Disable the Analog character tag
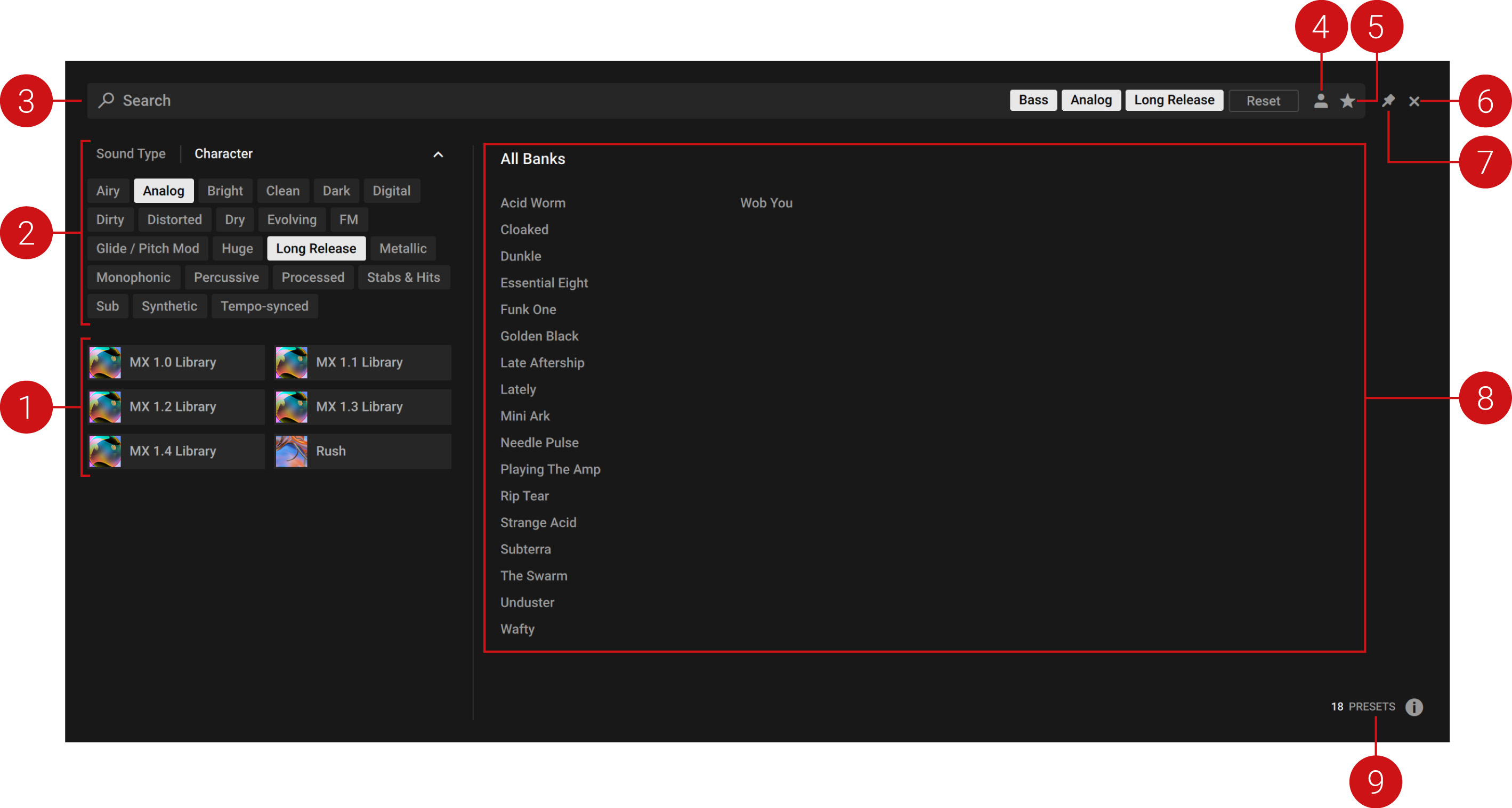The width and height of the screenshot is (1512, 808). coord(163,191)
